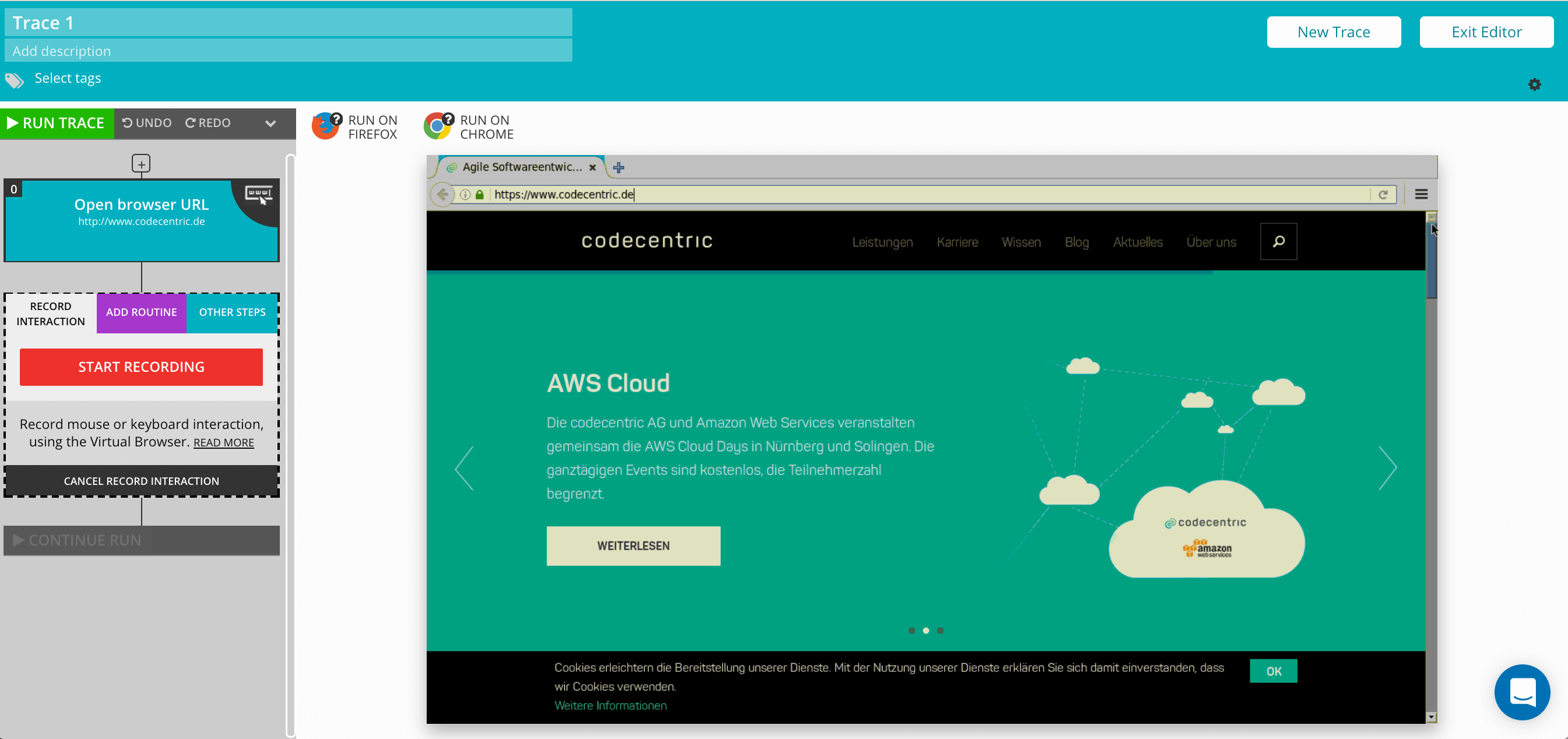Image resolution: width=1568 pixels, height=739 pixels.
Task: Go to the next carousel slide
Action: pos(1387,467)
